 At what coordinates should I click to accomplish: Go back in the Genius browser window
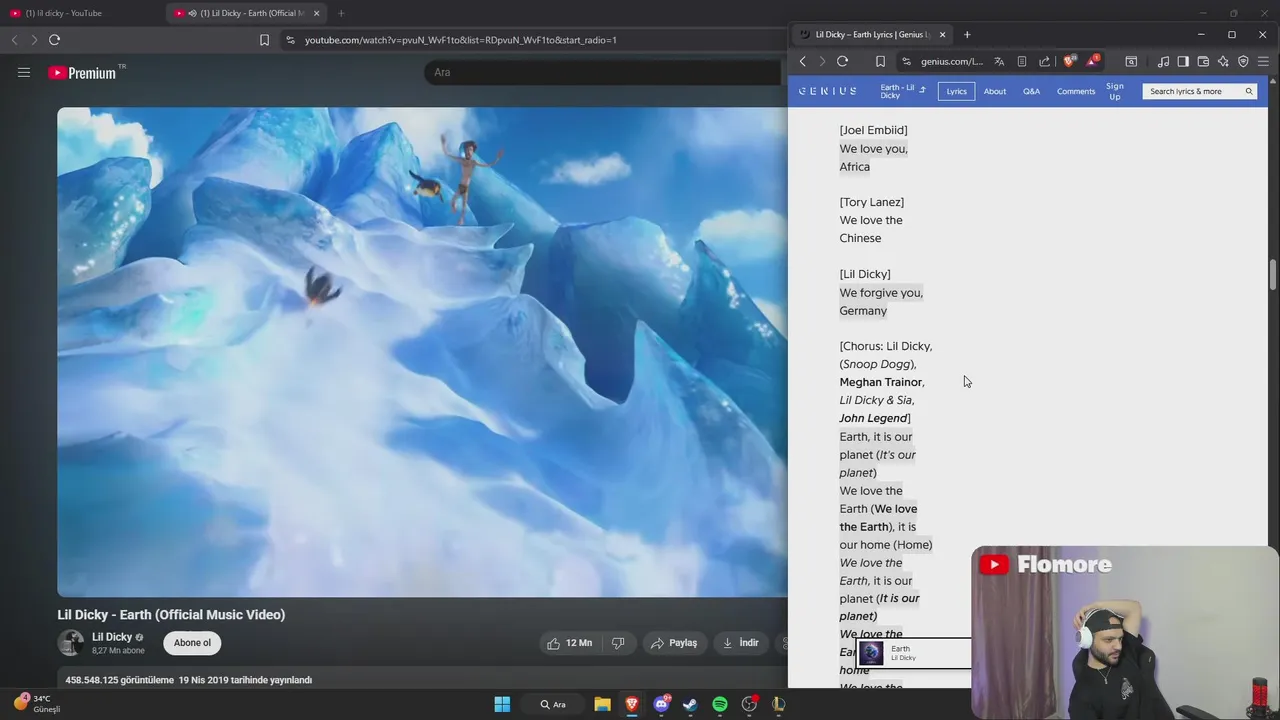click(802, 61)
